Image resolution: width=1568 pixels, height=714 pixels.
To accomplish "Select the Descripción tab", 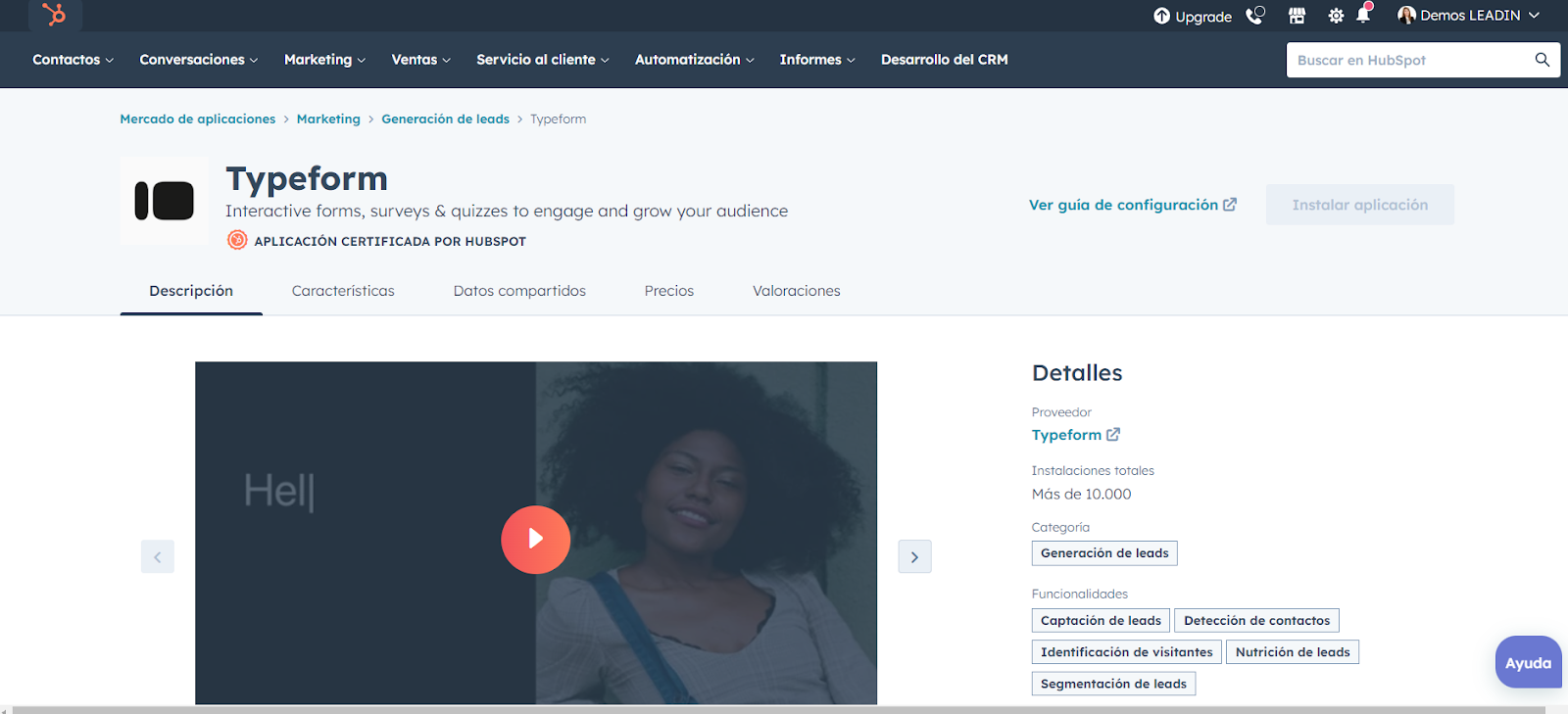I will pyautogui.click(x=191, y=291).
